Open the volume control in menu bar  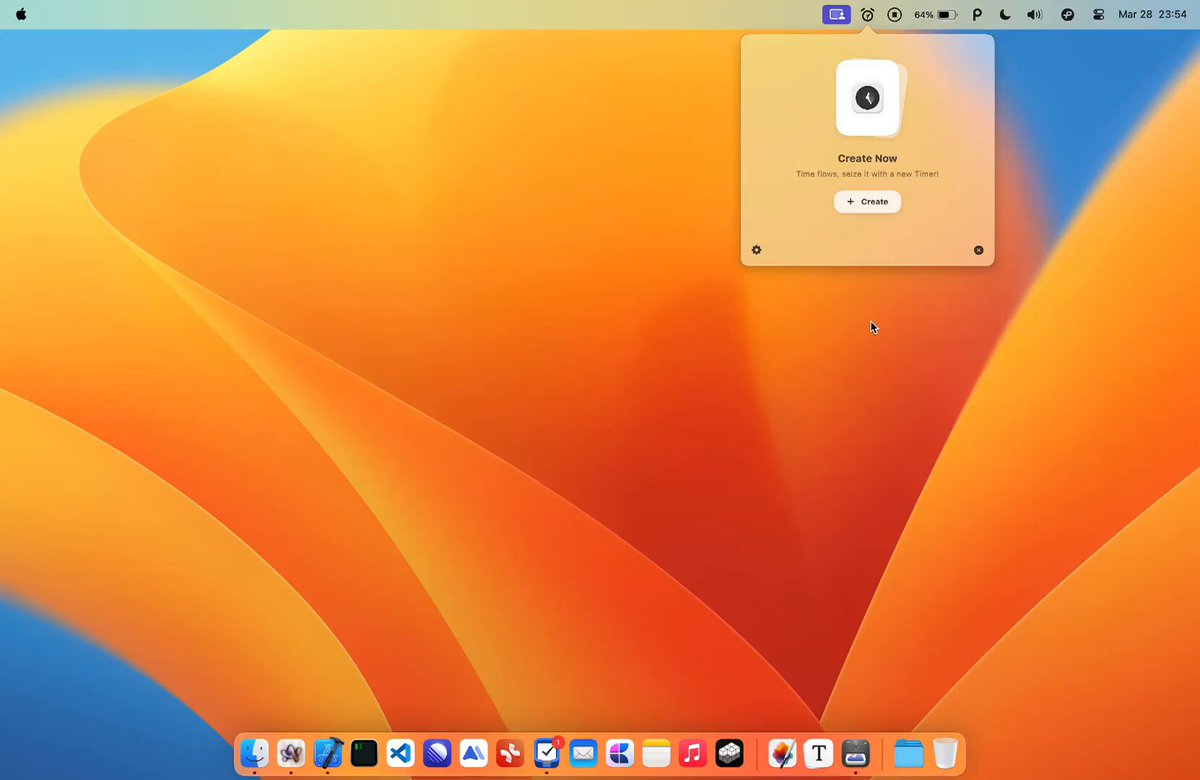tap(1034, 15)
